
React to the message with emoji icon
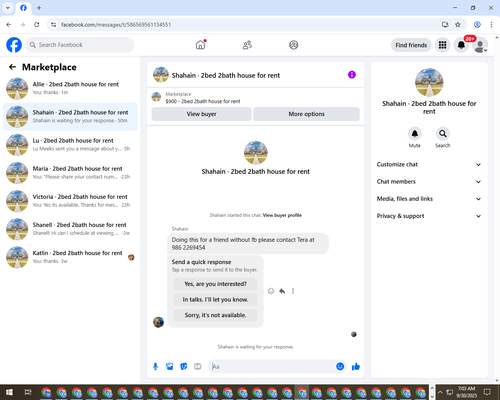271,291
